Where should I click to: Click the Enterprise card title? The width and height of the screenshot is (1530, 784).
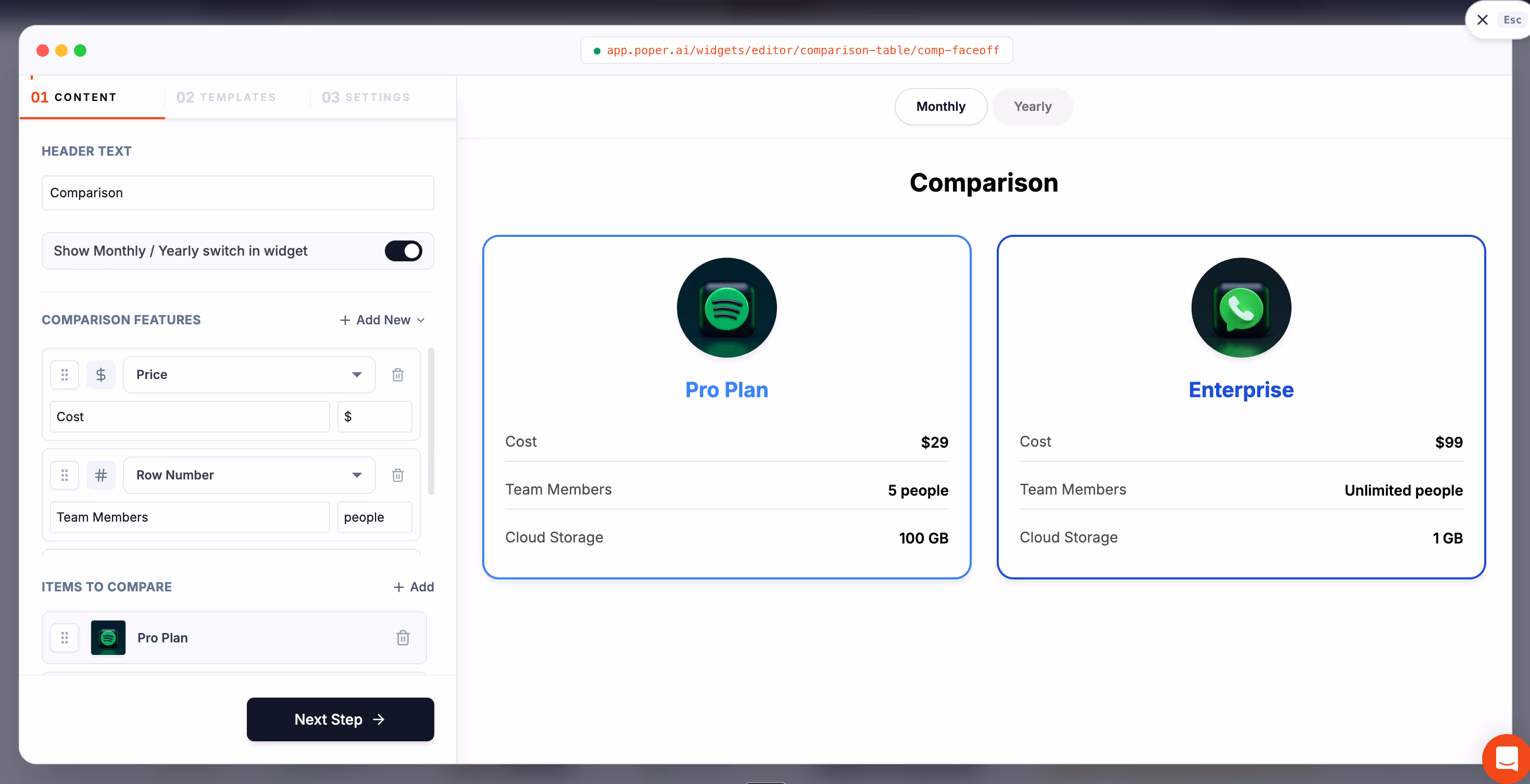[1241, 389]
